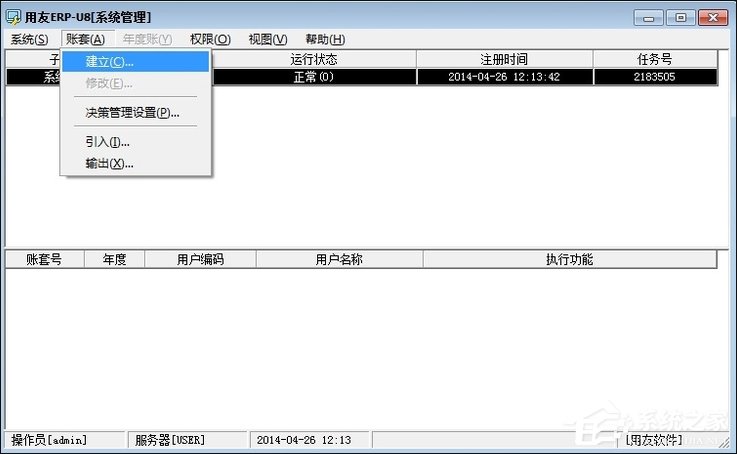
Task: Minimize the 用友ERP-U8 window
Action: (649, 18)
